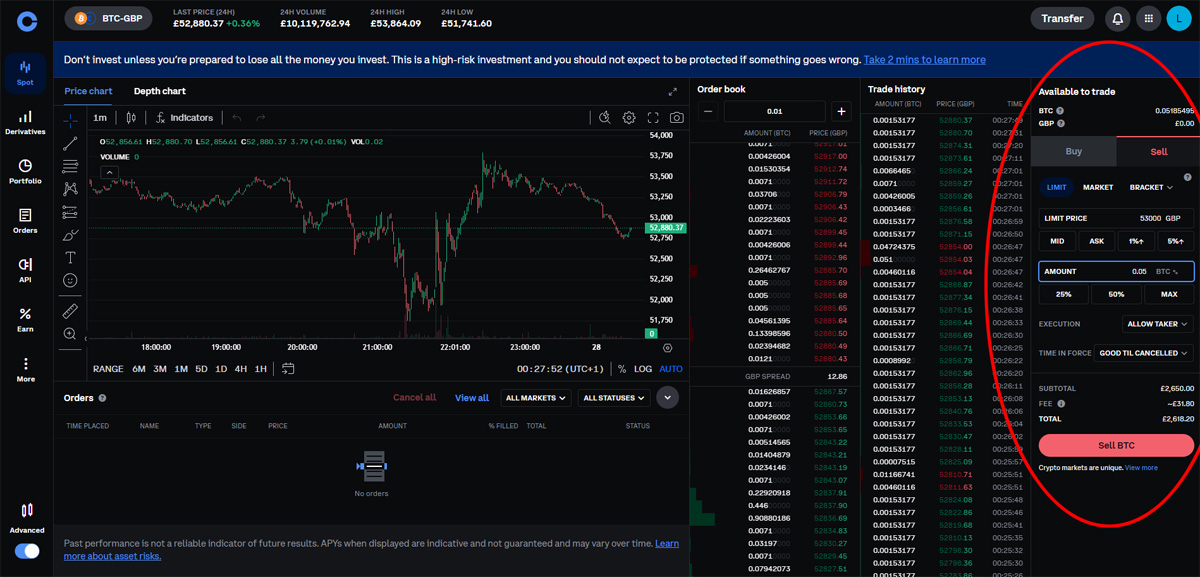Collapse the Orders panel chevron
Screen dimensions: 1200x577
[x=668, y=397]
